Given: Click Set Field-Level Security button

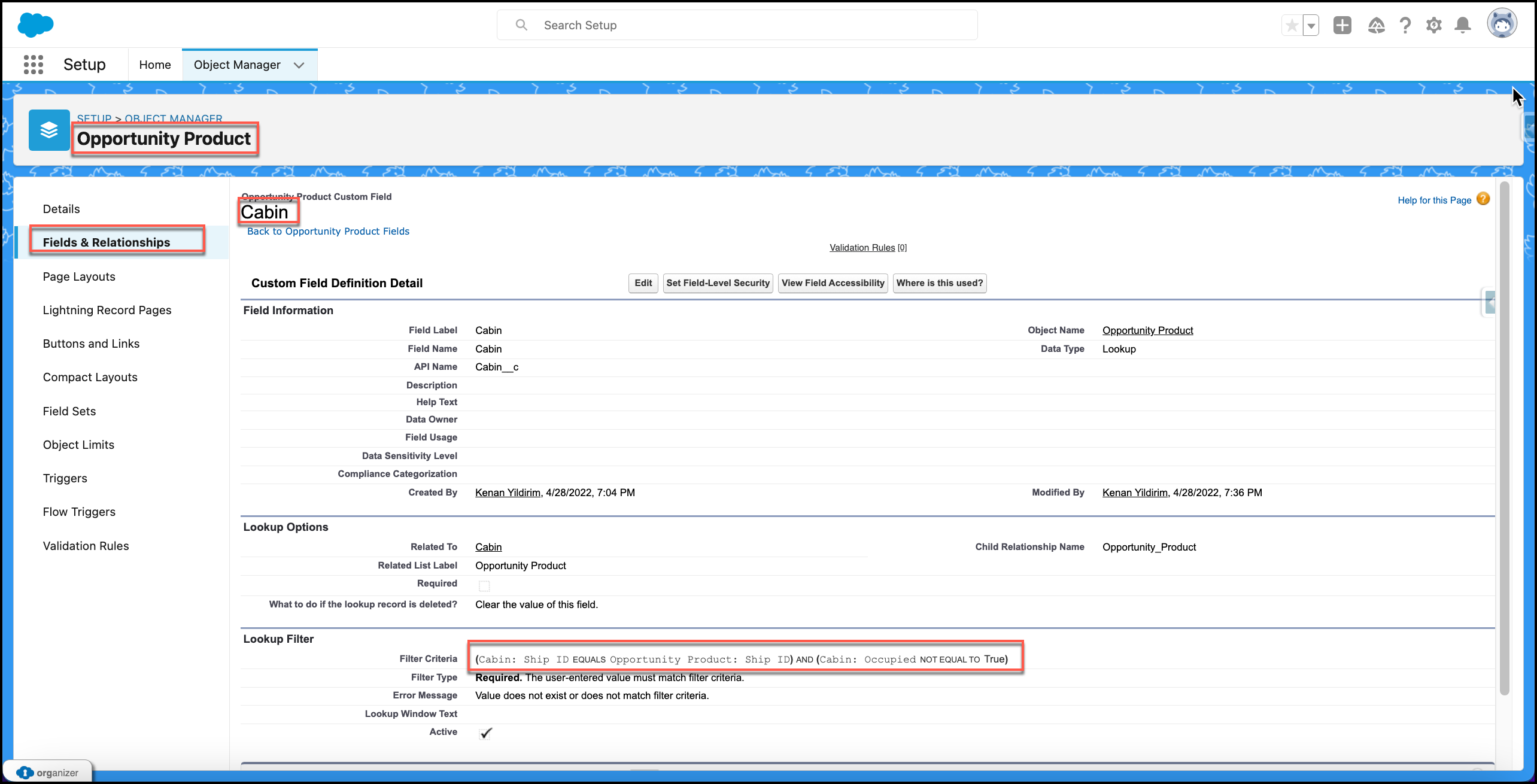Looking at the screenshot, I should coord(718,283).
